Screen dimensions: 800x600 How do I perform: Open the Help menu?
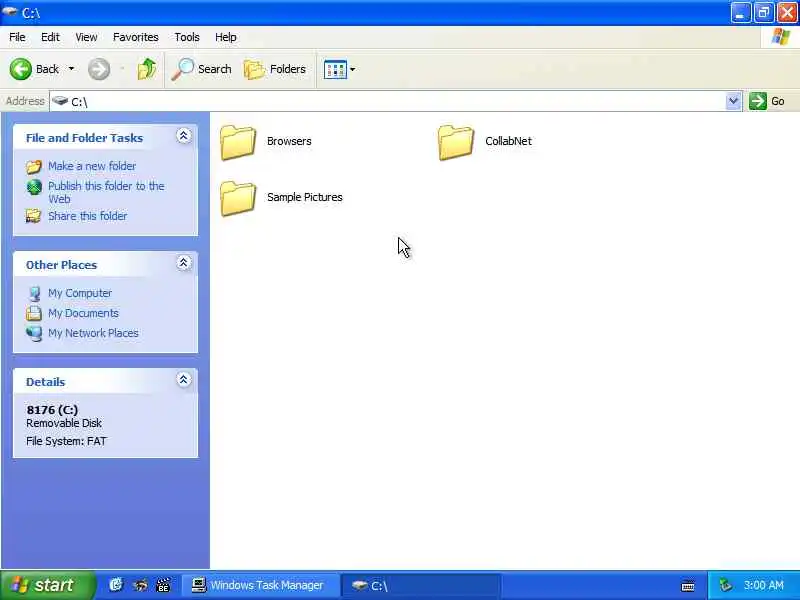226,37
